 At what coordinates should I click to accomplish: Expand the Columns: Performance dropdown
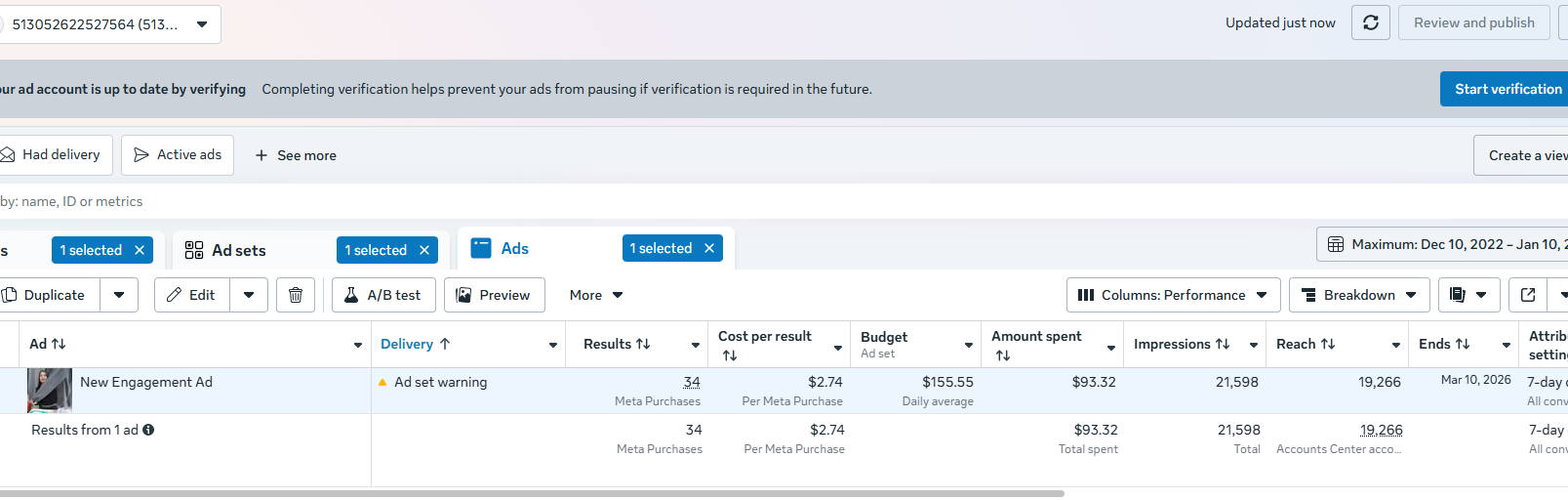(1173, 295)
